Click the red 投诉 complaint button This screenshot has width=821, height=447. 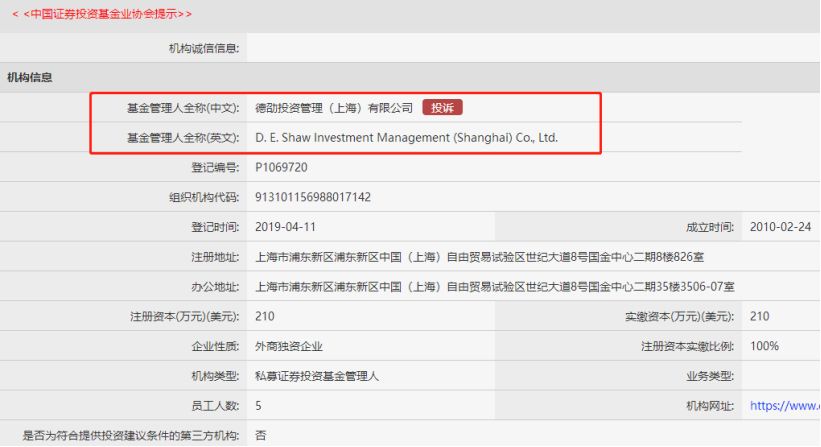[442, 108]
